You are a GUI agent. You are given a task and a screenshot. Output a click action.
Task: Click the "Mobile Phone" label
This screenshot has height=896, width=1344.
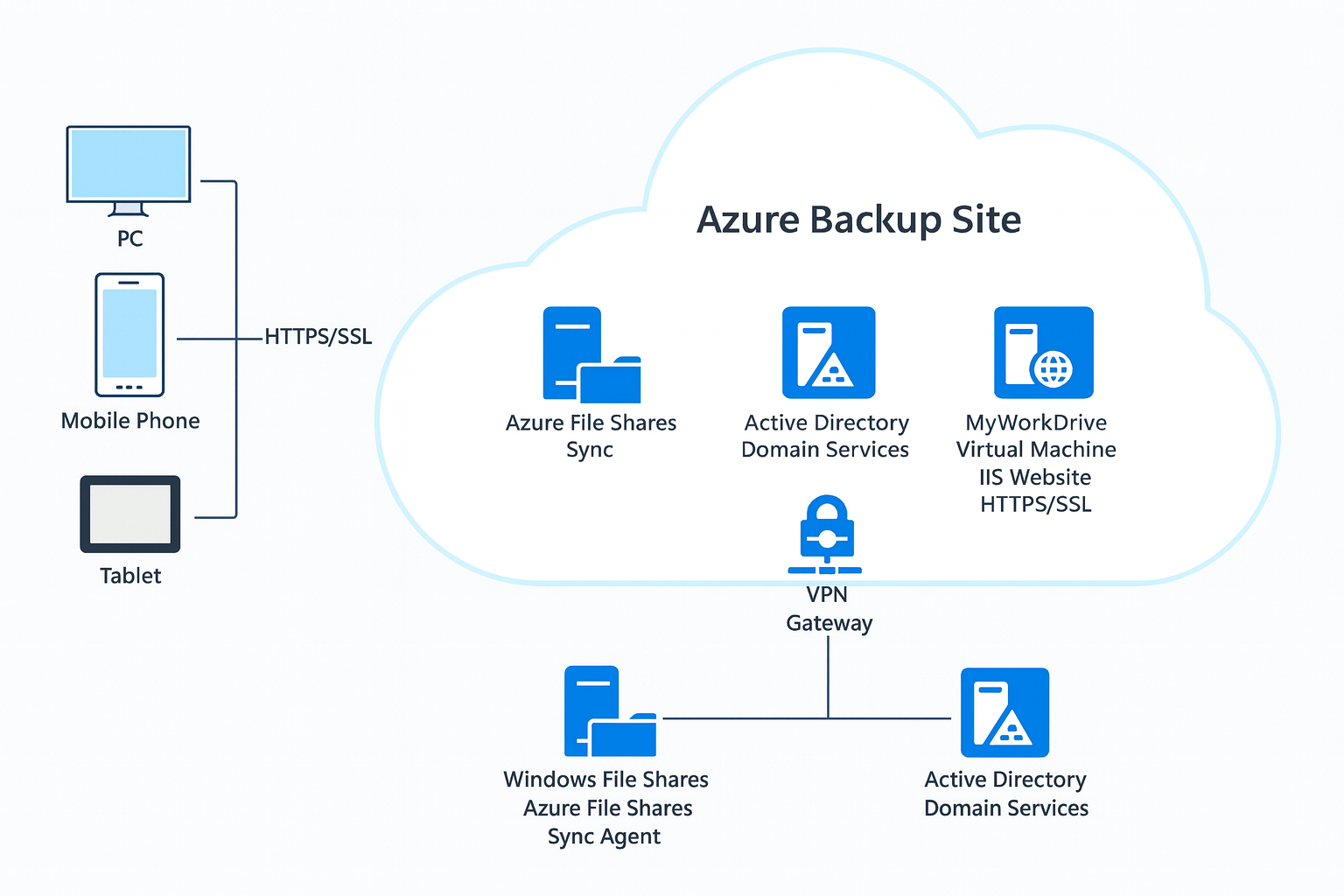130,421
